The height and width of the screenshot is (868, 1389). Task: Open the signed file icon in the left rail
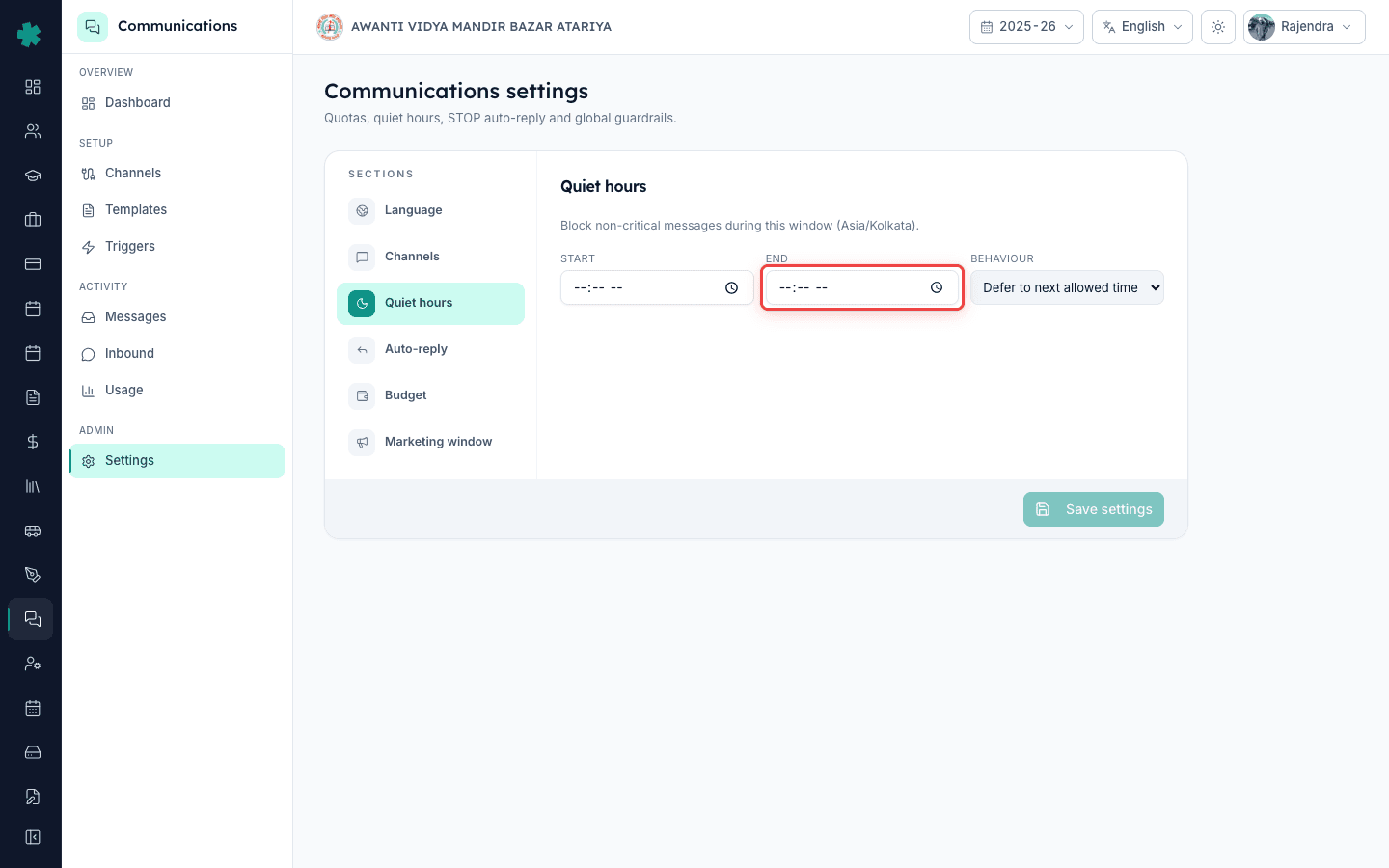click(x=33, y=797)
